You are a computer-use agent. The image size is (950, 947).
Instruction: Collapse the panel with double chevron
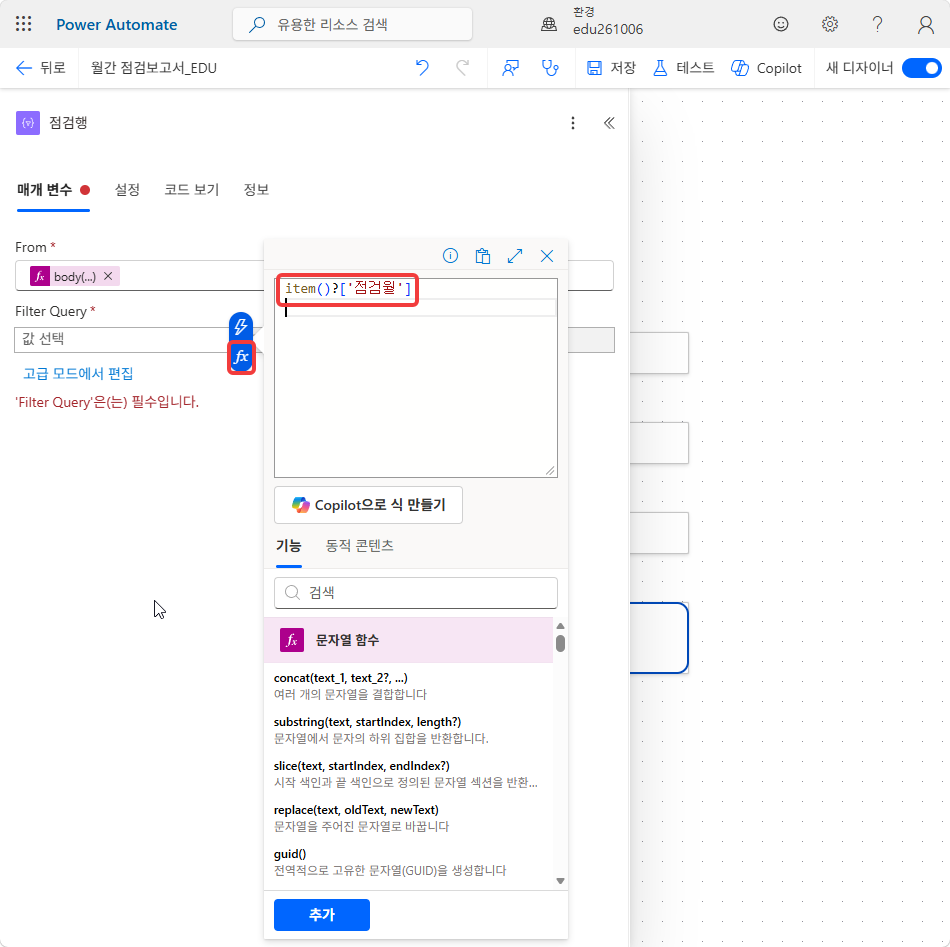[609, 123]
